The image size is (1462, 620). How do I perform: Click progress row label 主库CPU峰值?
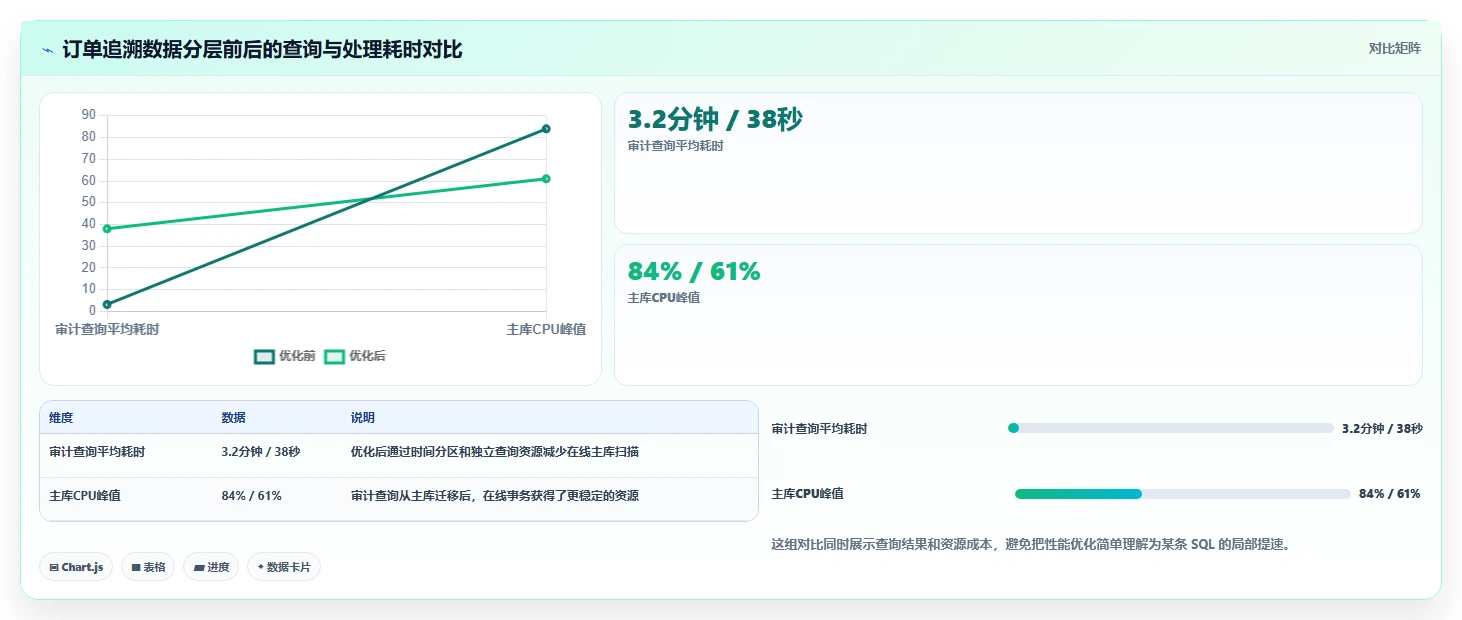click(x=807, y=494)
